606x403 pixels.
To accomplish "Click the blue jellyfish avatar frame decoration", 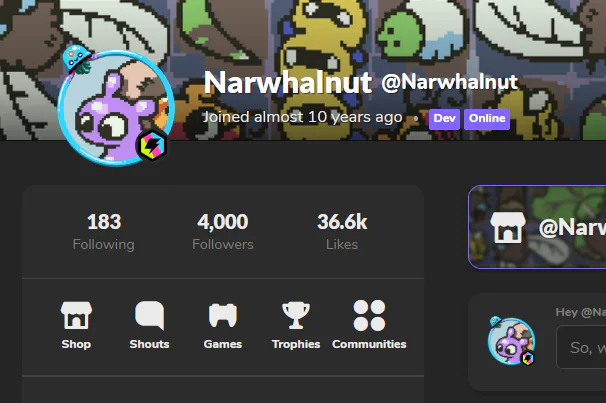I will [x=77, y=59].
